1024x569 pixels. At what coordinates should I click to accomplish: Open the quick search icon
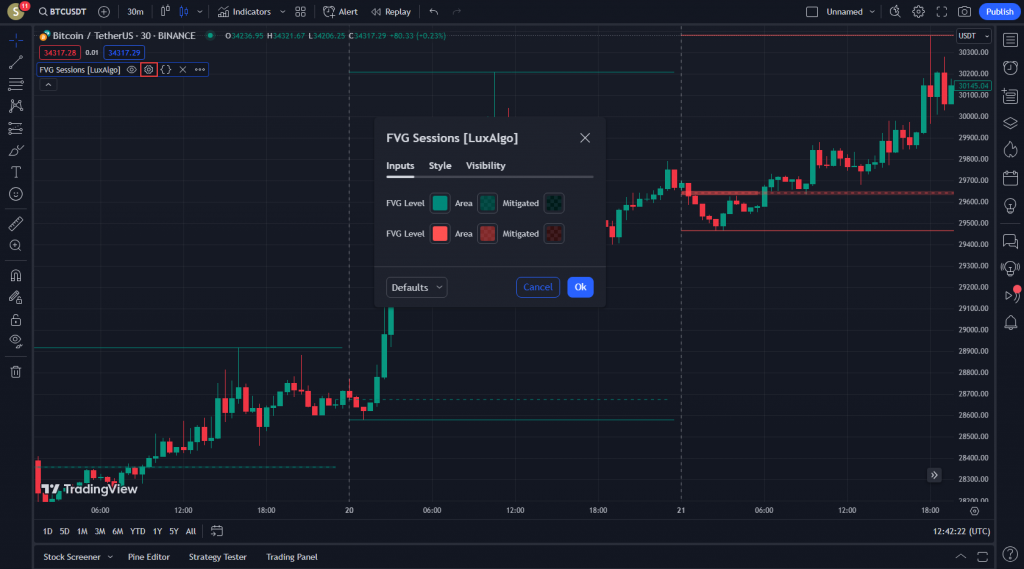pyautogui.click(x=895, y=12)
